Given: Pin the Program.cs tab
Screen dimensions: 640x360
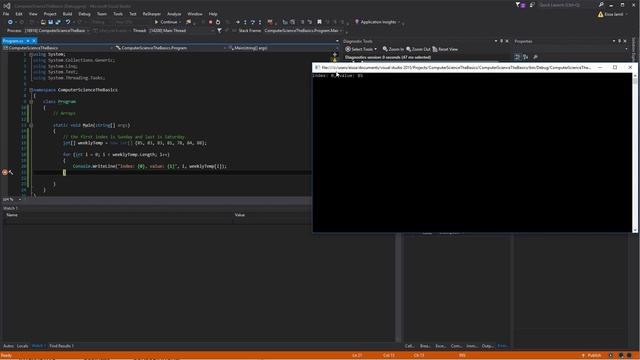Looking at the screenshot, I should 28,41.
